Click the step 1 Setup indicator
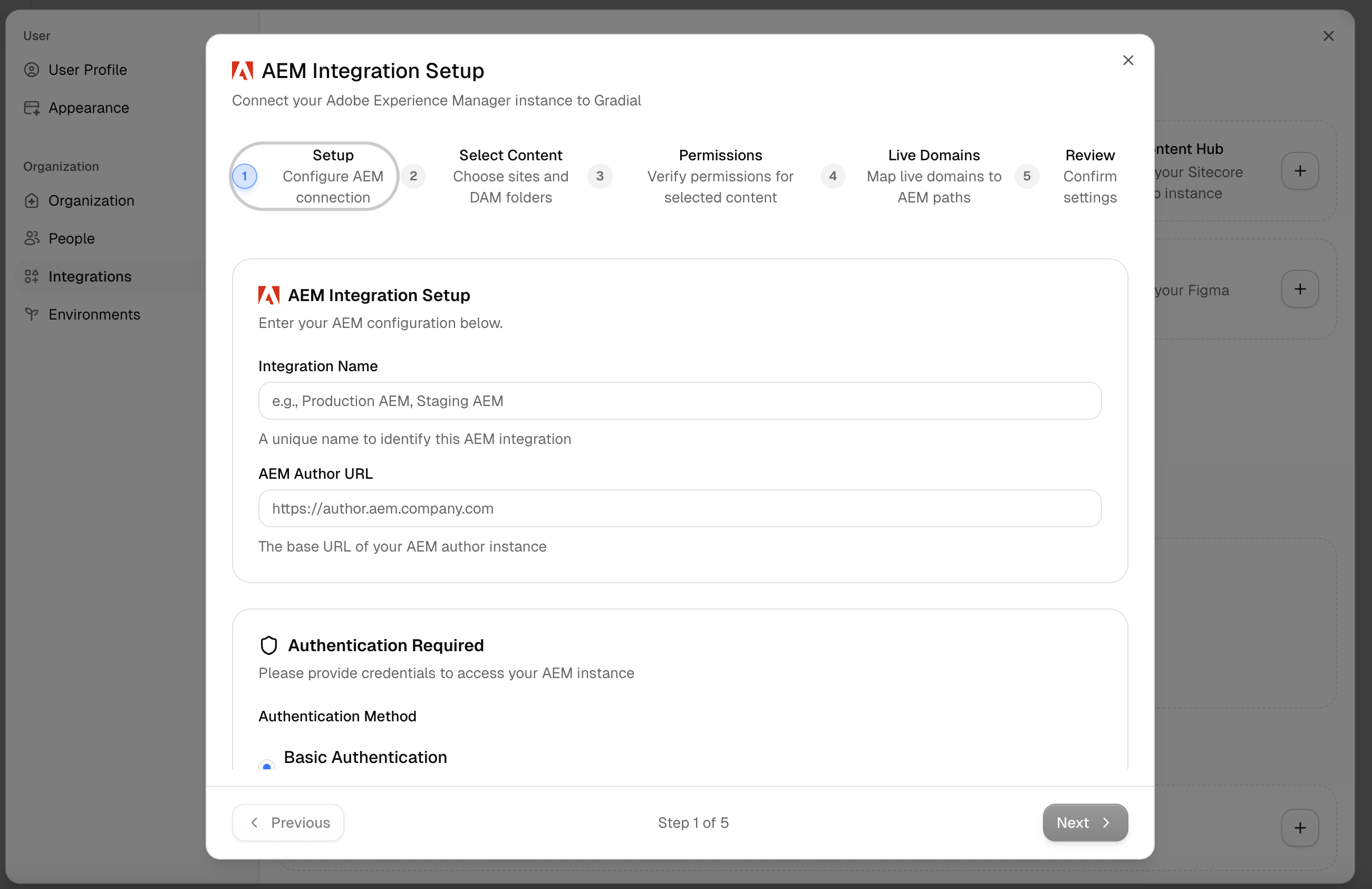The image size is (1372, 889). pyautogui.click(x=245, y=177)
